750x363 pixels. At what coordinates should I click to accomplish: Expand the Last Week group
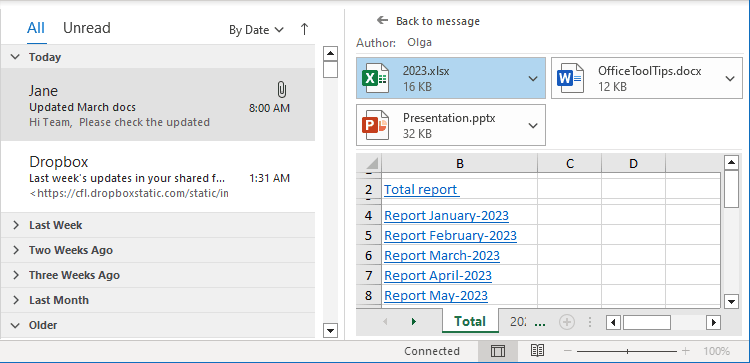pyautogui.click(x=15, y=225)
